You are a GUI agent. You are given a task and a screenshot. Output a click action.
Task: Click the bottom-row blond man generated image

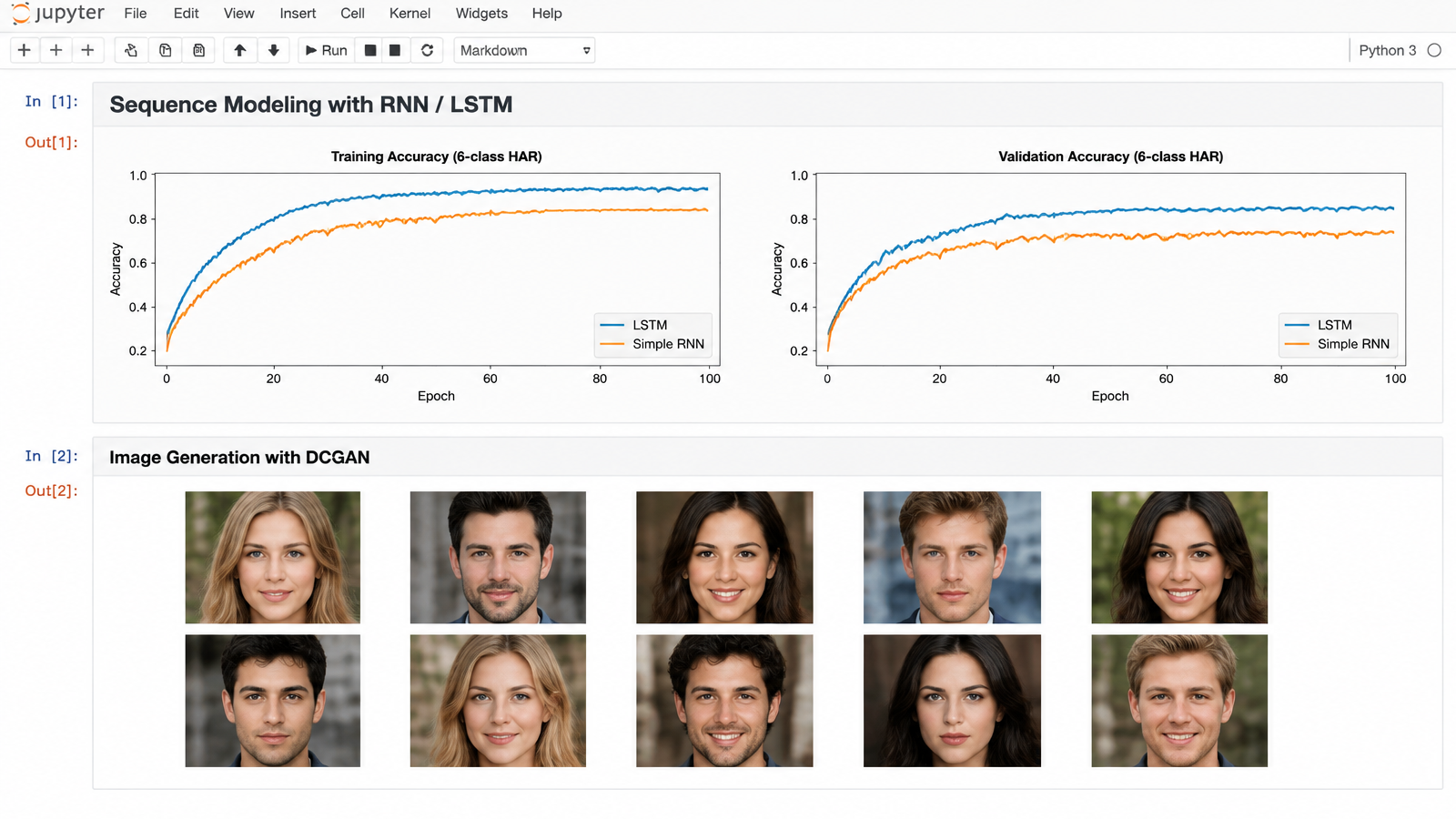1179,701
